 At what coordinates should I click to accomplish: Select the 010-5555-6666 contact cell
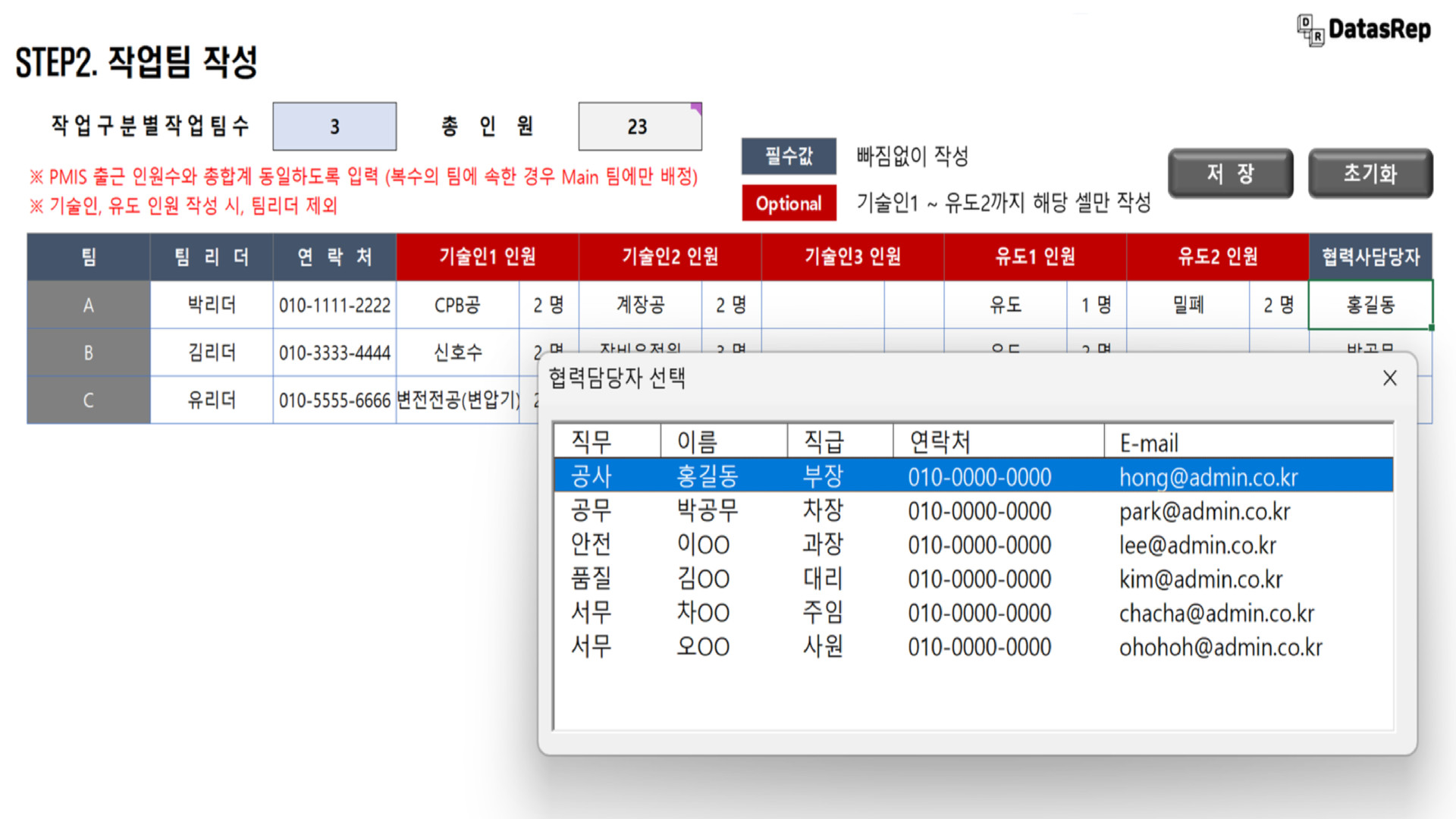click(334, 400)
